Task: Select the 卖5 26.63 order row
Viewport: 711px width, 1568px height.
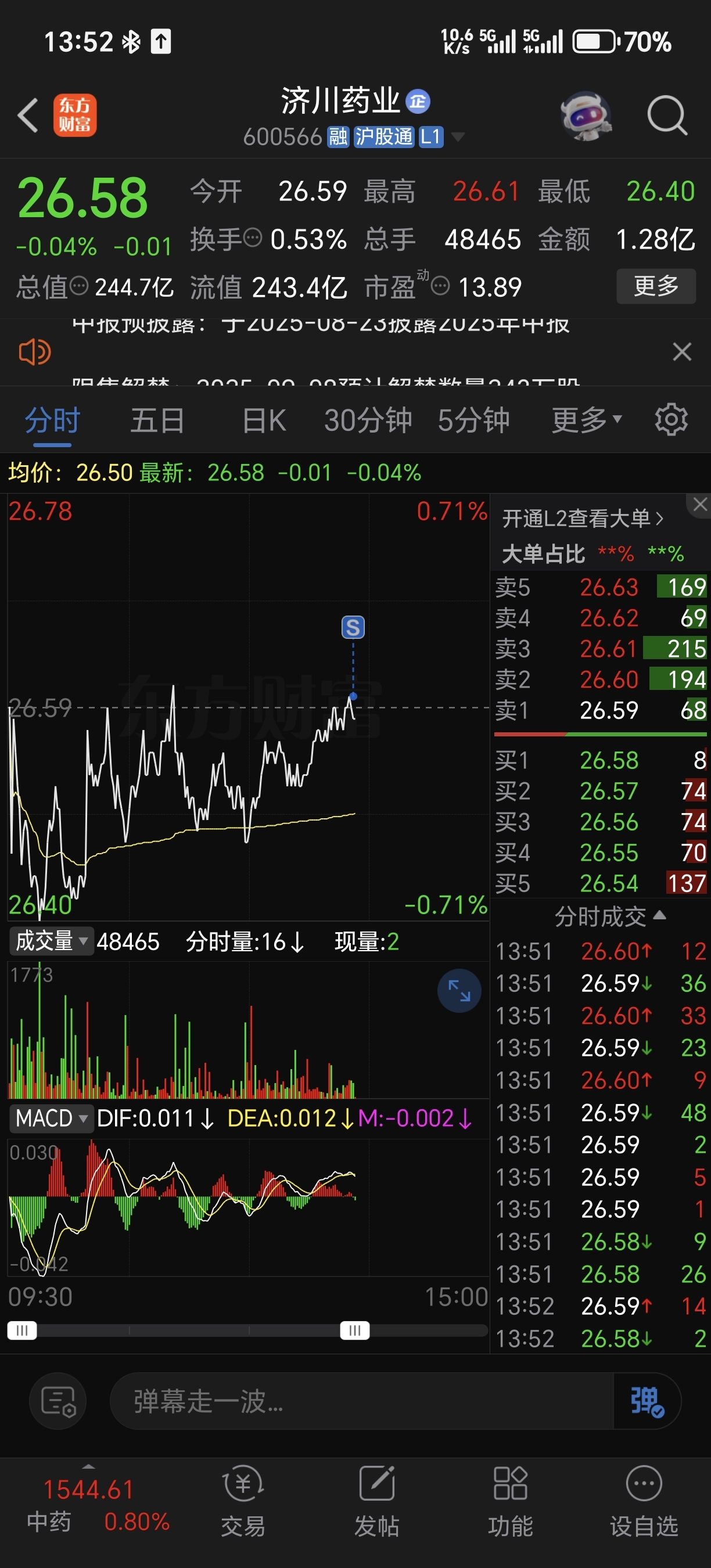Action: [x=600, y=587]
